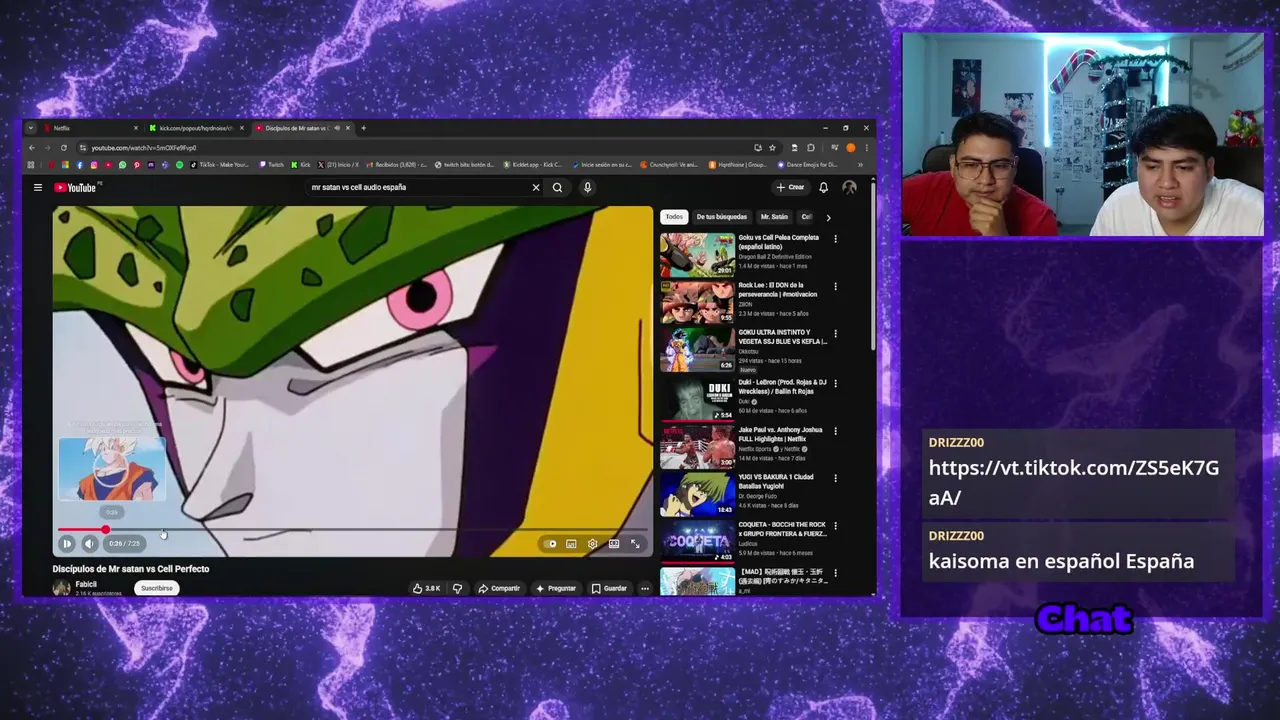The width and height of the screenshot is (1280, 720).
Task: Open options for YUGI VS BAKURA video
Action: (x=835, y=479)
